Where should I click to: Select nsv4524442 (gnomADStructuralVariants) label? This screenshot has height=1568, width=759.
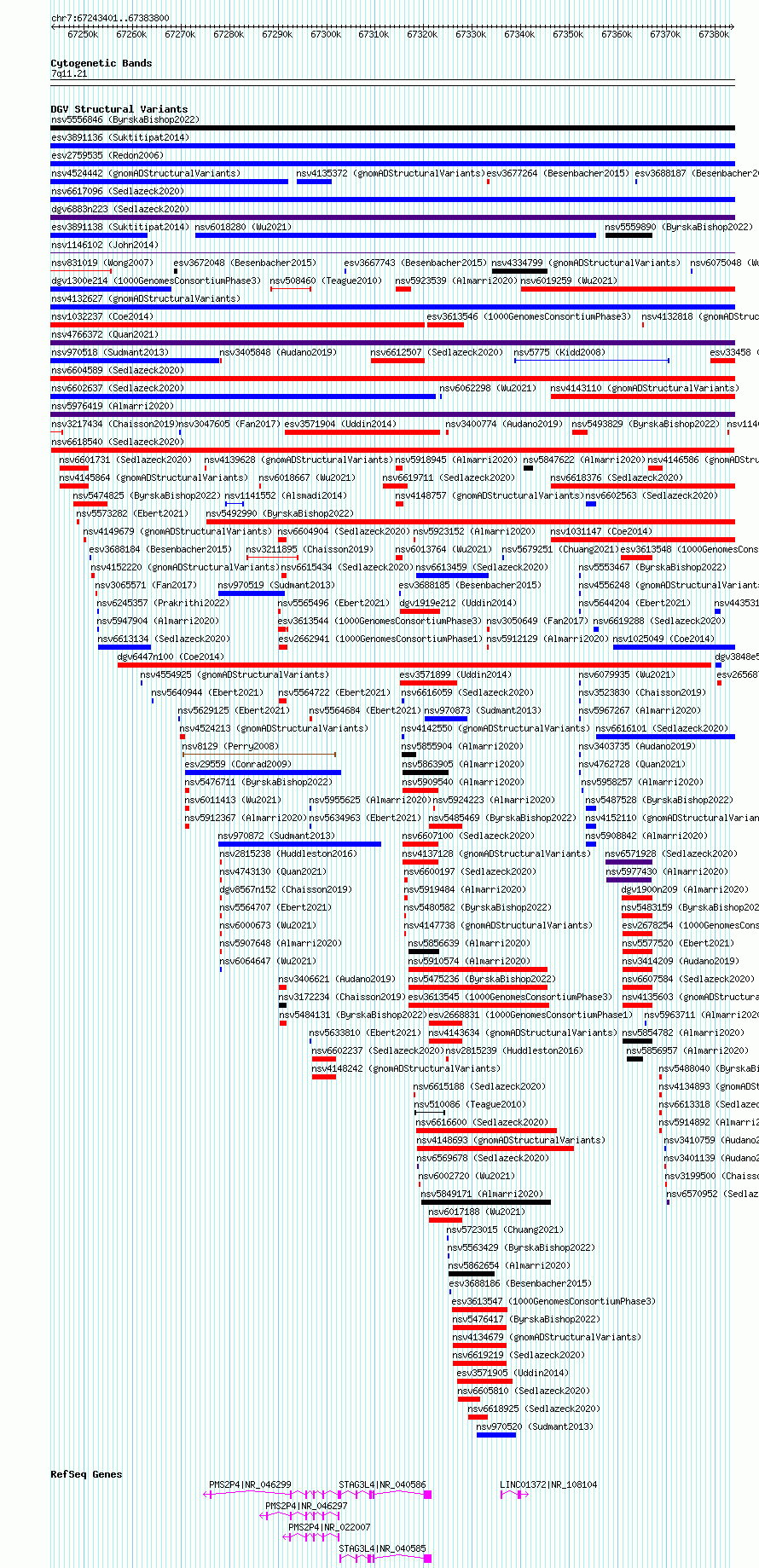point(146,173)
